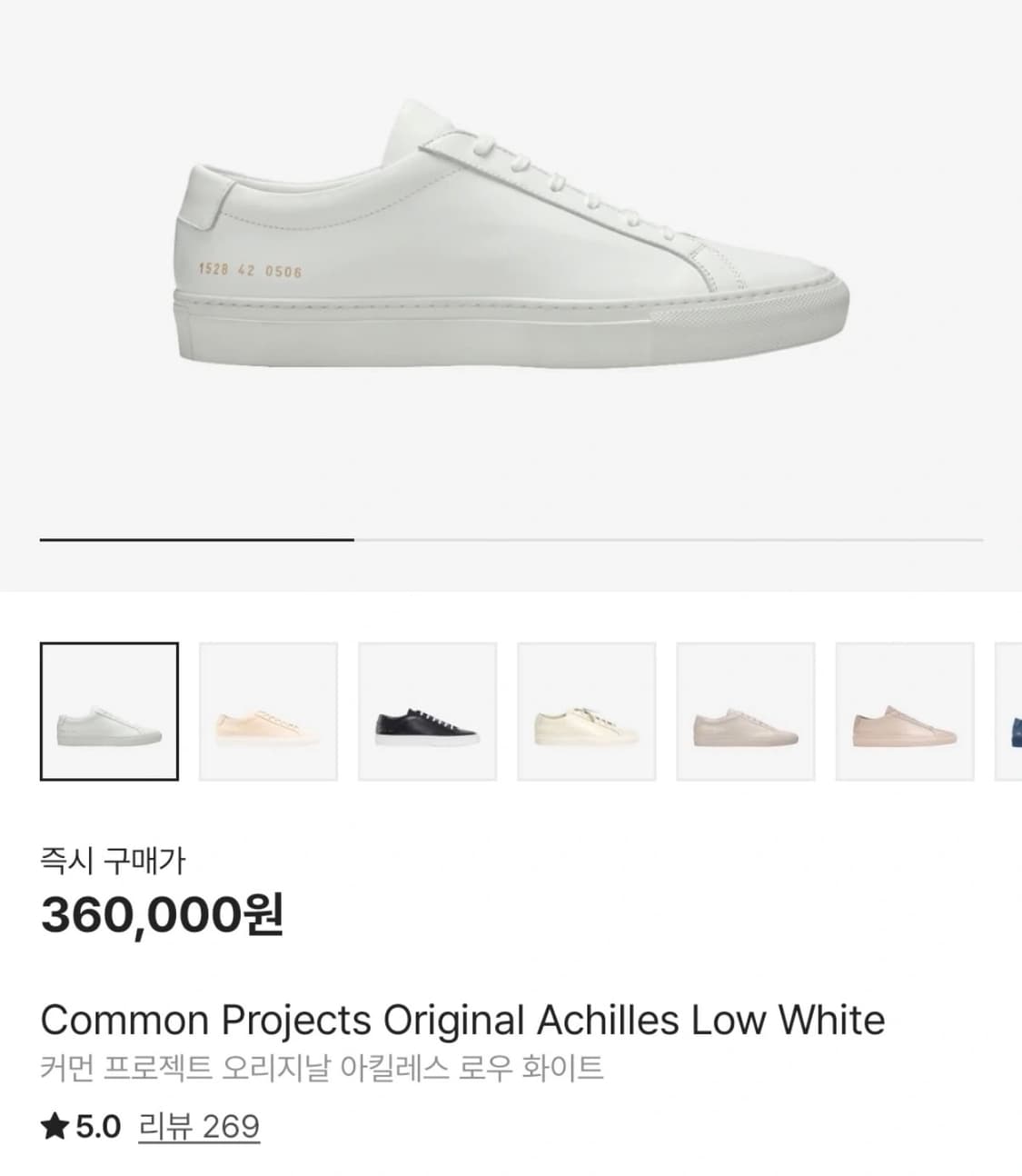Open the 리뷰 269 reviews link
The image size is (1022, 1176).
coord(199,1128)
